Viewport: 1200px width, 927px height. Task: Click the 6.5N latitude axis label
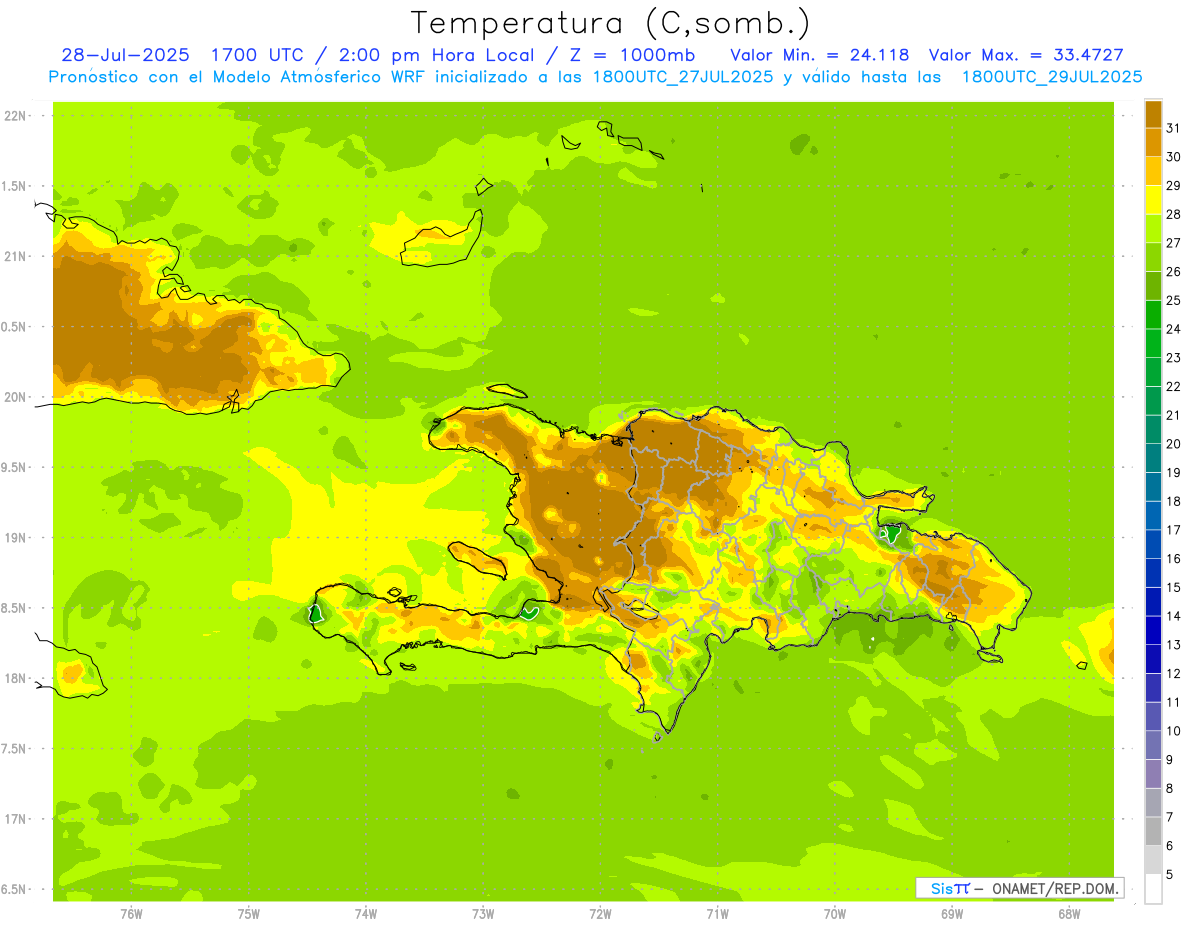[x=15, y=889]
